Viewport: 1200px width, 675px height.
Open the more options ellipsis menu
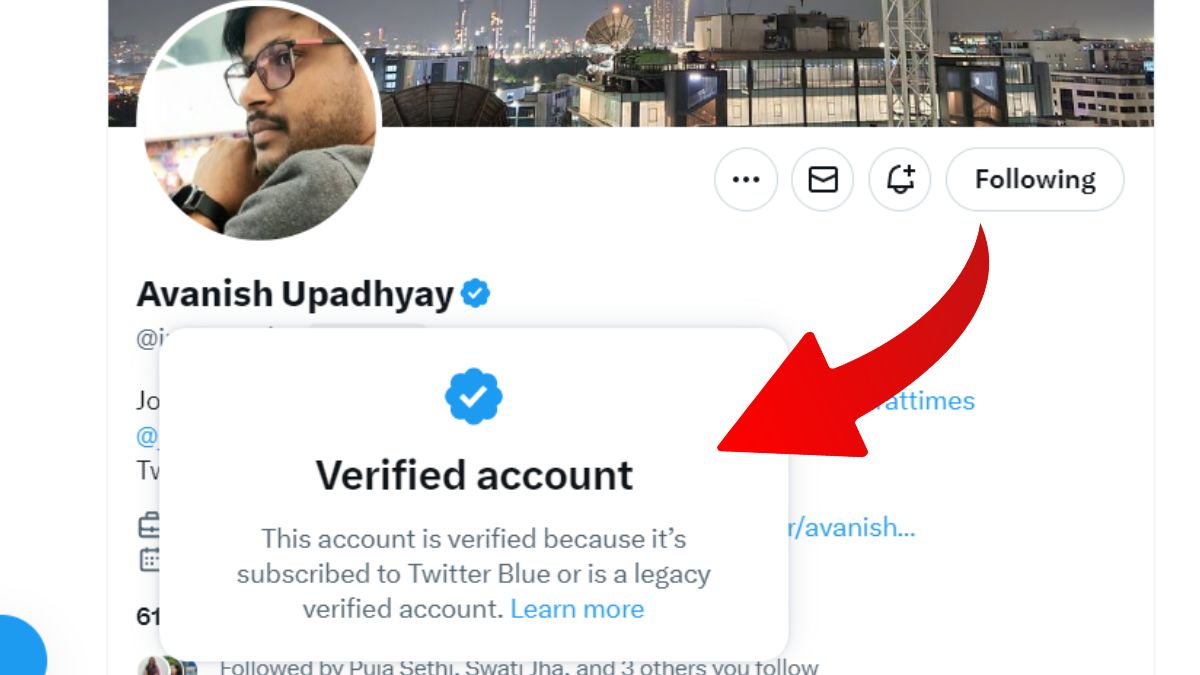click(x=746, y=180)
